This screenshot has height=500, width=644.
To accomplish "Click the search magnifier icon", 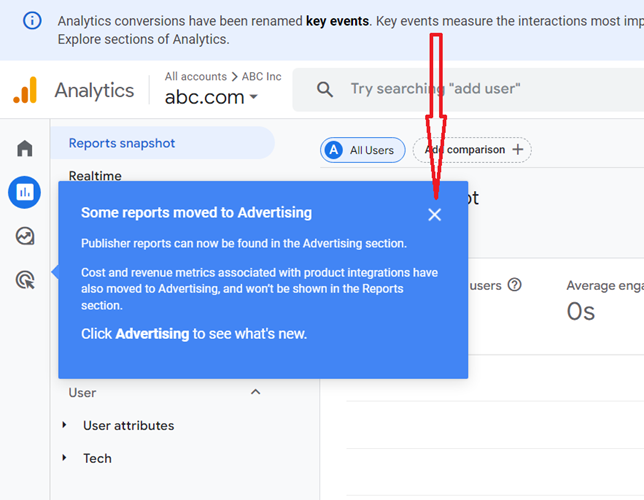I will 324,89.
